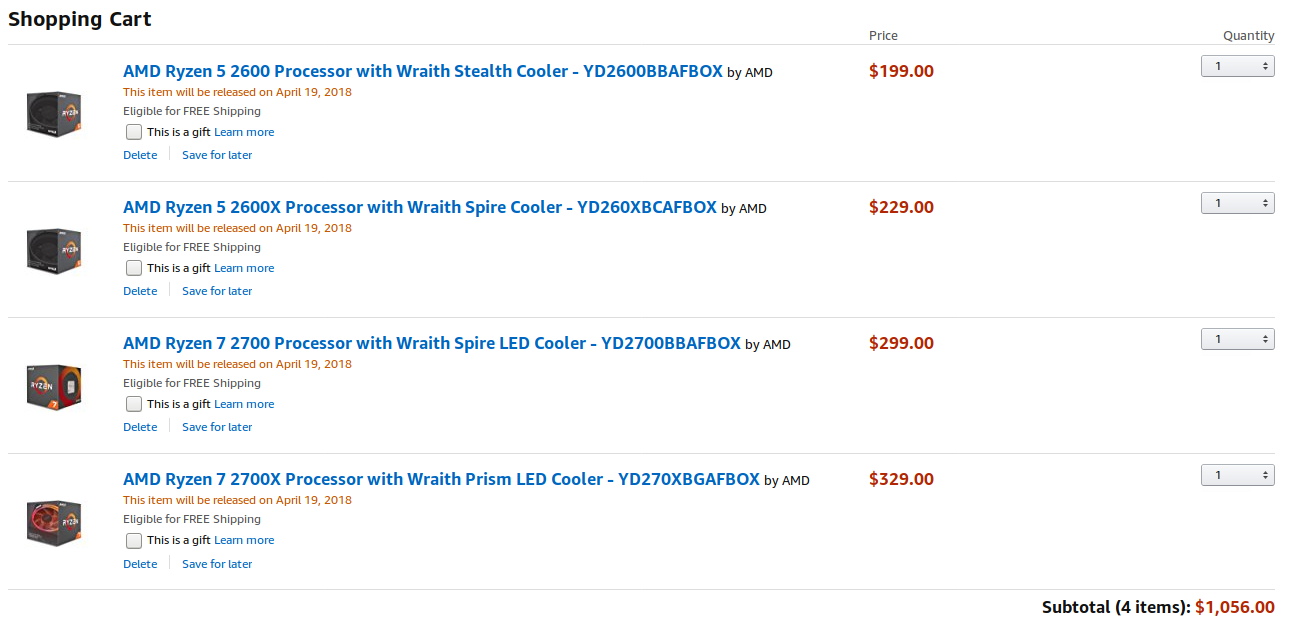Change quantity of Ryzen 5 2600X

click(x=1237, y=203)
